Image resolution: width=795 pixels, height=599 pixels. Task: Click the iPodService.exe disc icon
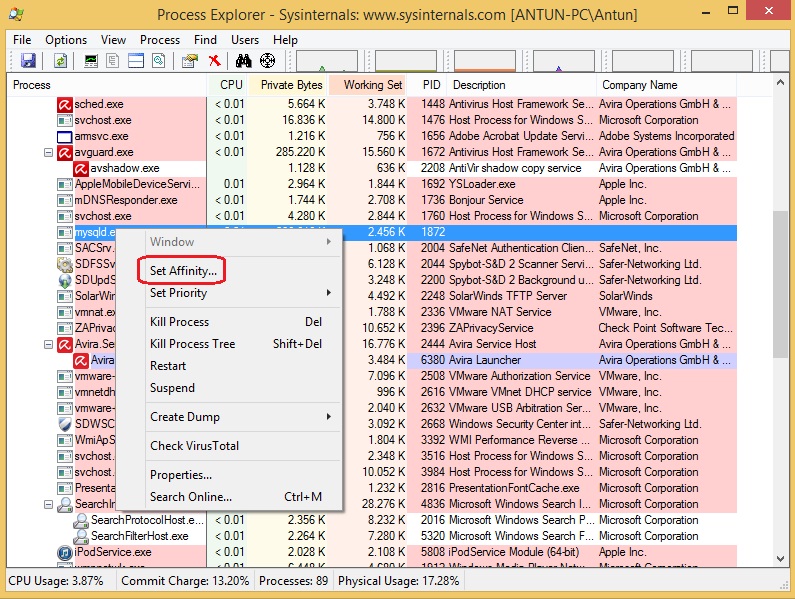(64, 552)
